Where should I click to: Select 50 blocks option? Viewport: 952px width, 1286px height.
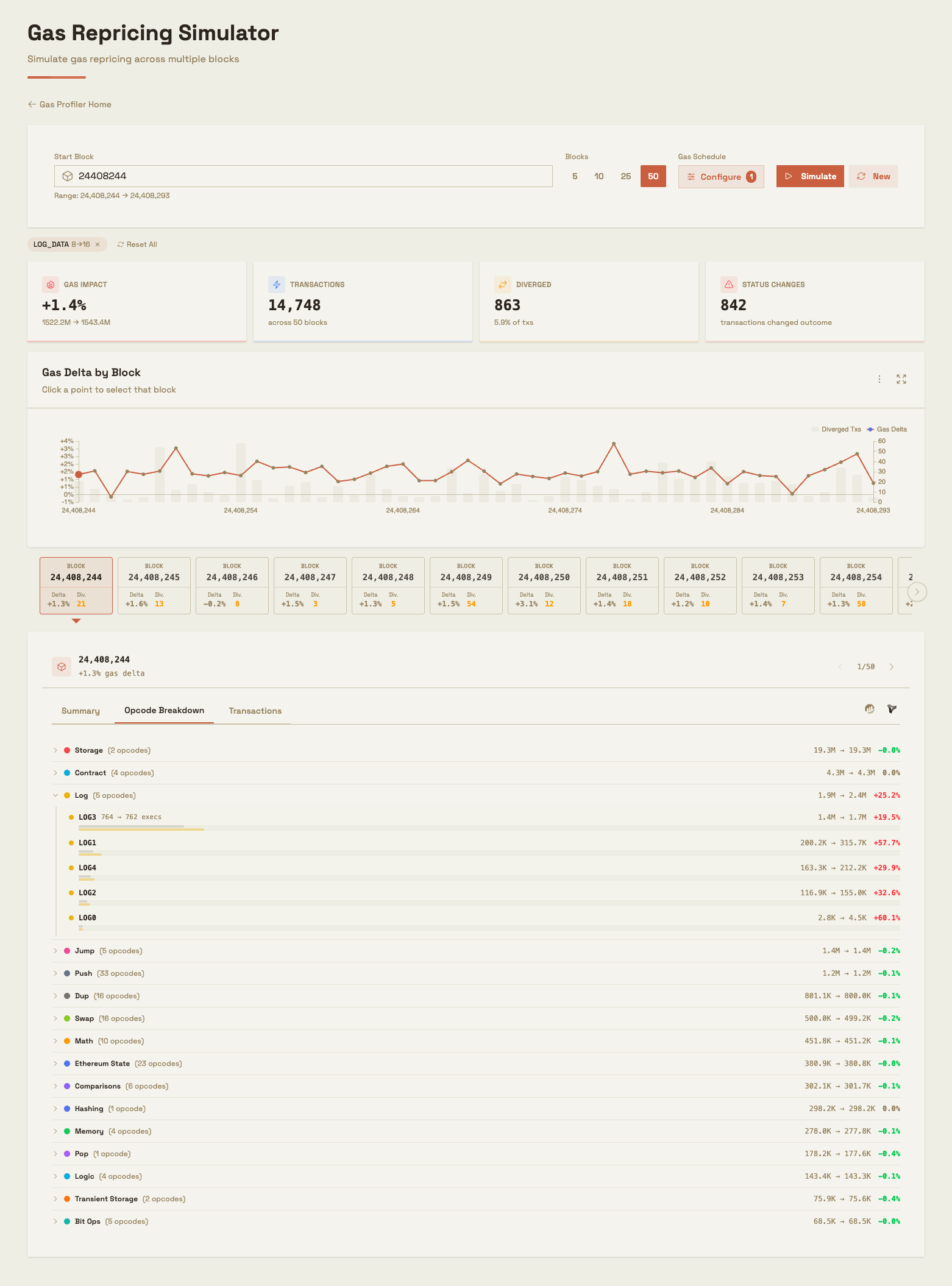[653, 176]
